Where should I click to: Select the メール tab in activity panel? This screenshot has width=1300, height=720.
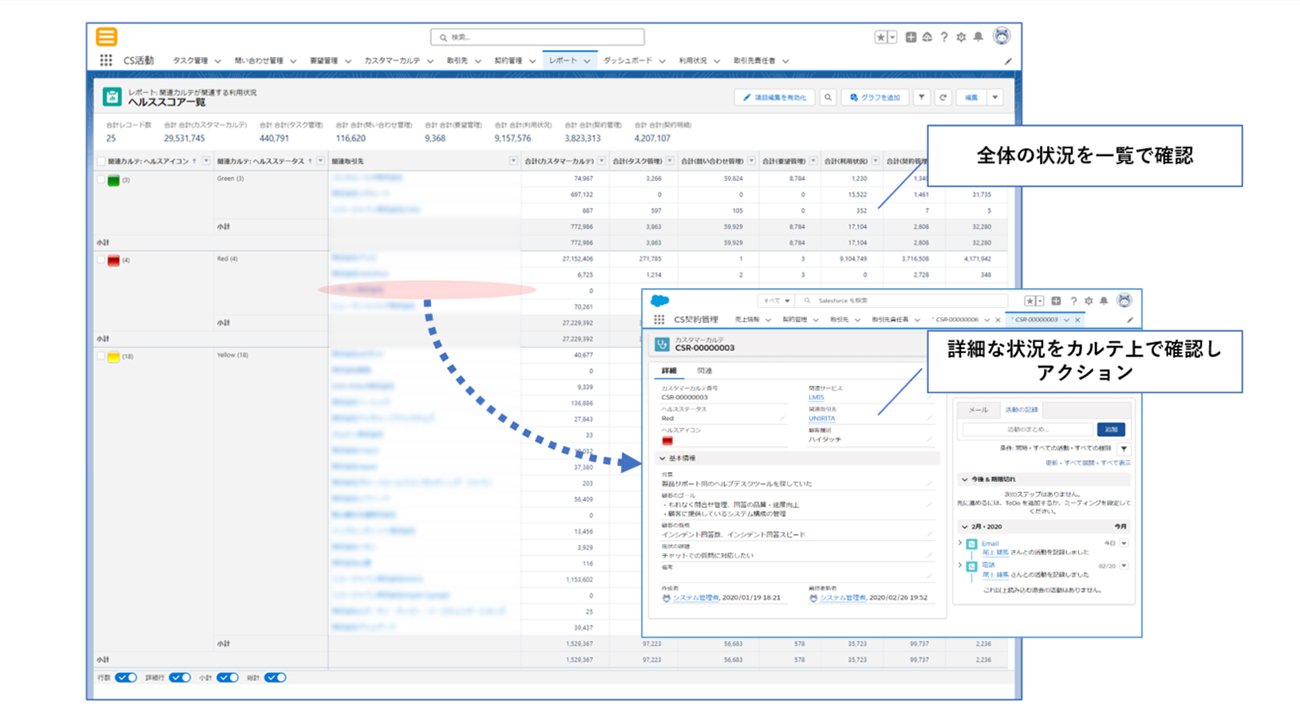click(978, 409)
